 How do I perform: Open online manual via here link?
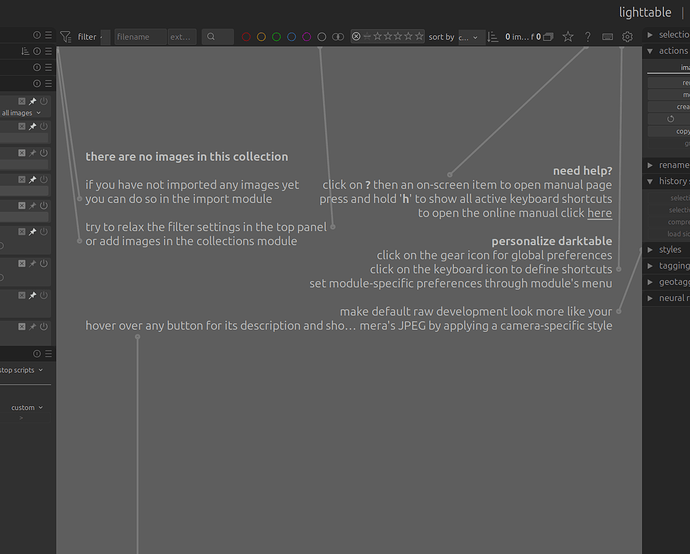[599, 213]
